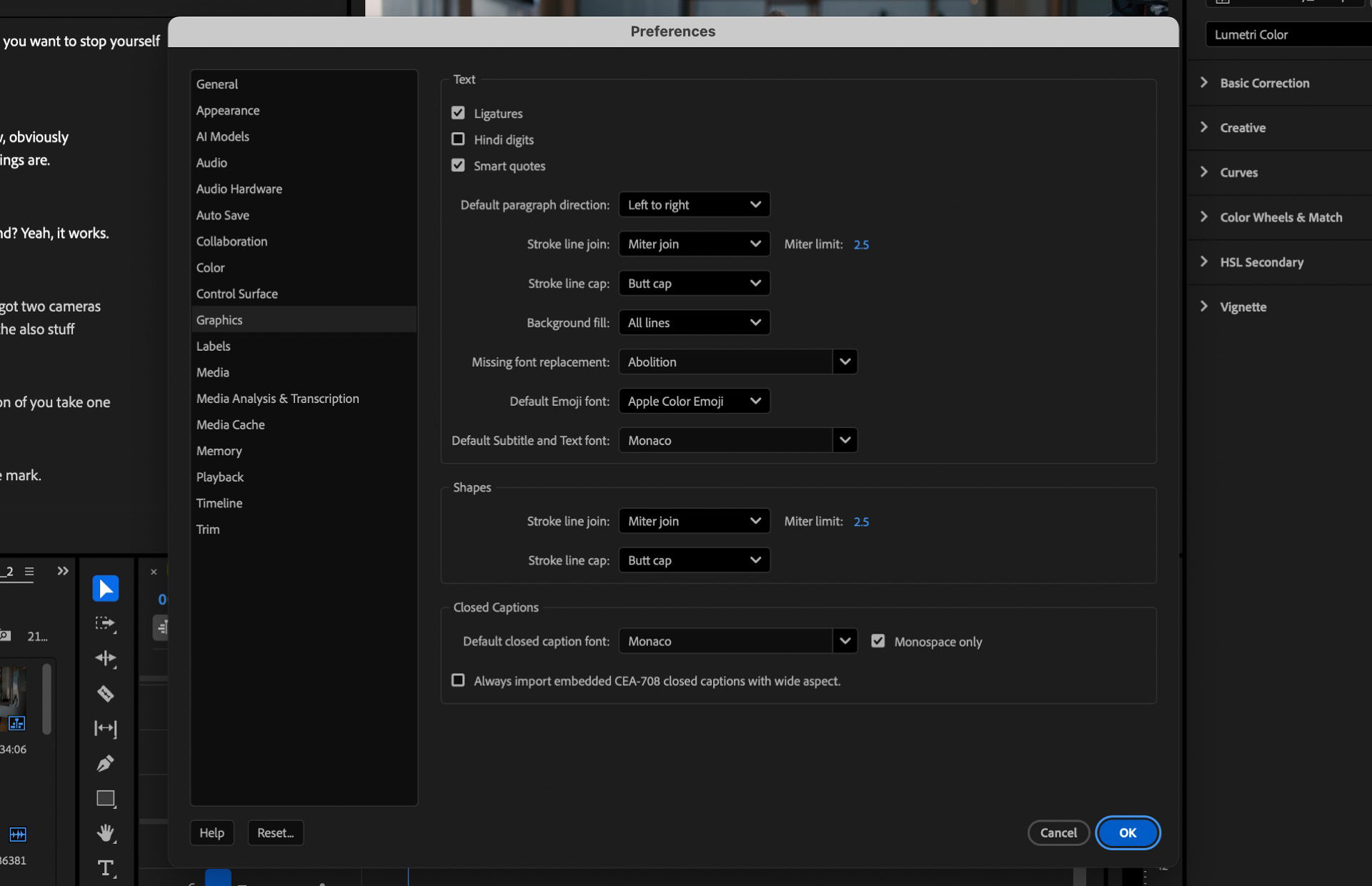Screen dimensions: 1372x886
Task: Select Timeline in preferences list
Action: click(304, 504)
